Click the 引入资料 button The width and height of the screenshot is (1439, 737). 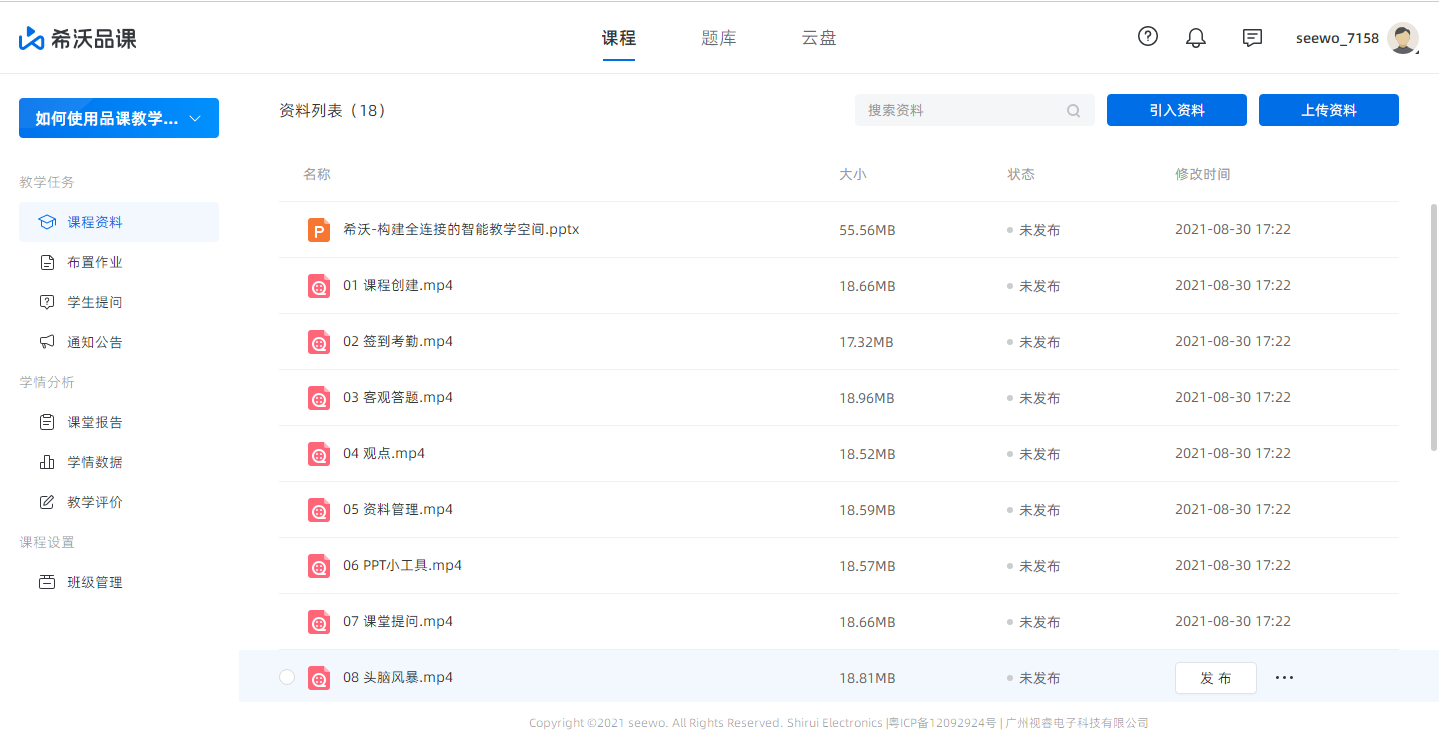point(1176,110)
